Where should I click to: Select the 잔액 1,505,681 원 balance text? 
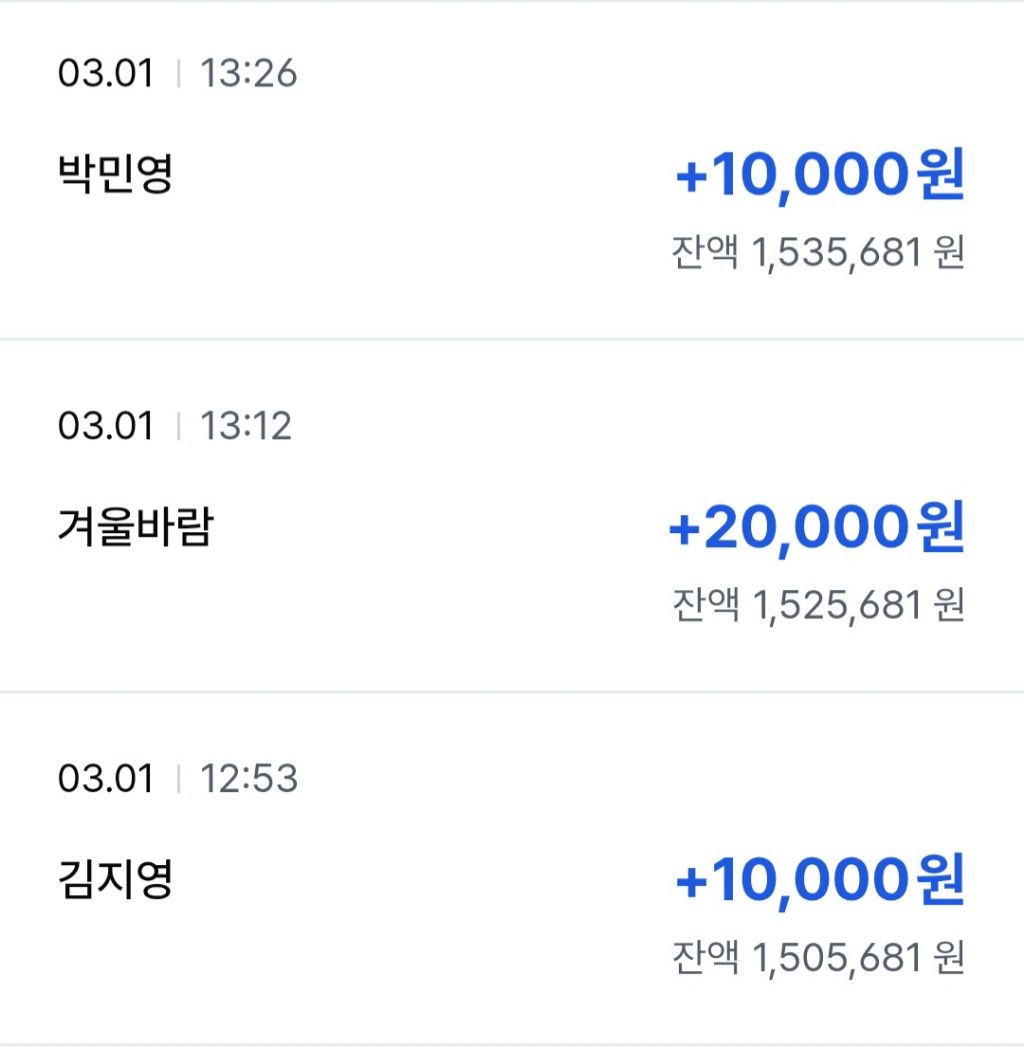coord(818,957)
